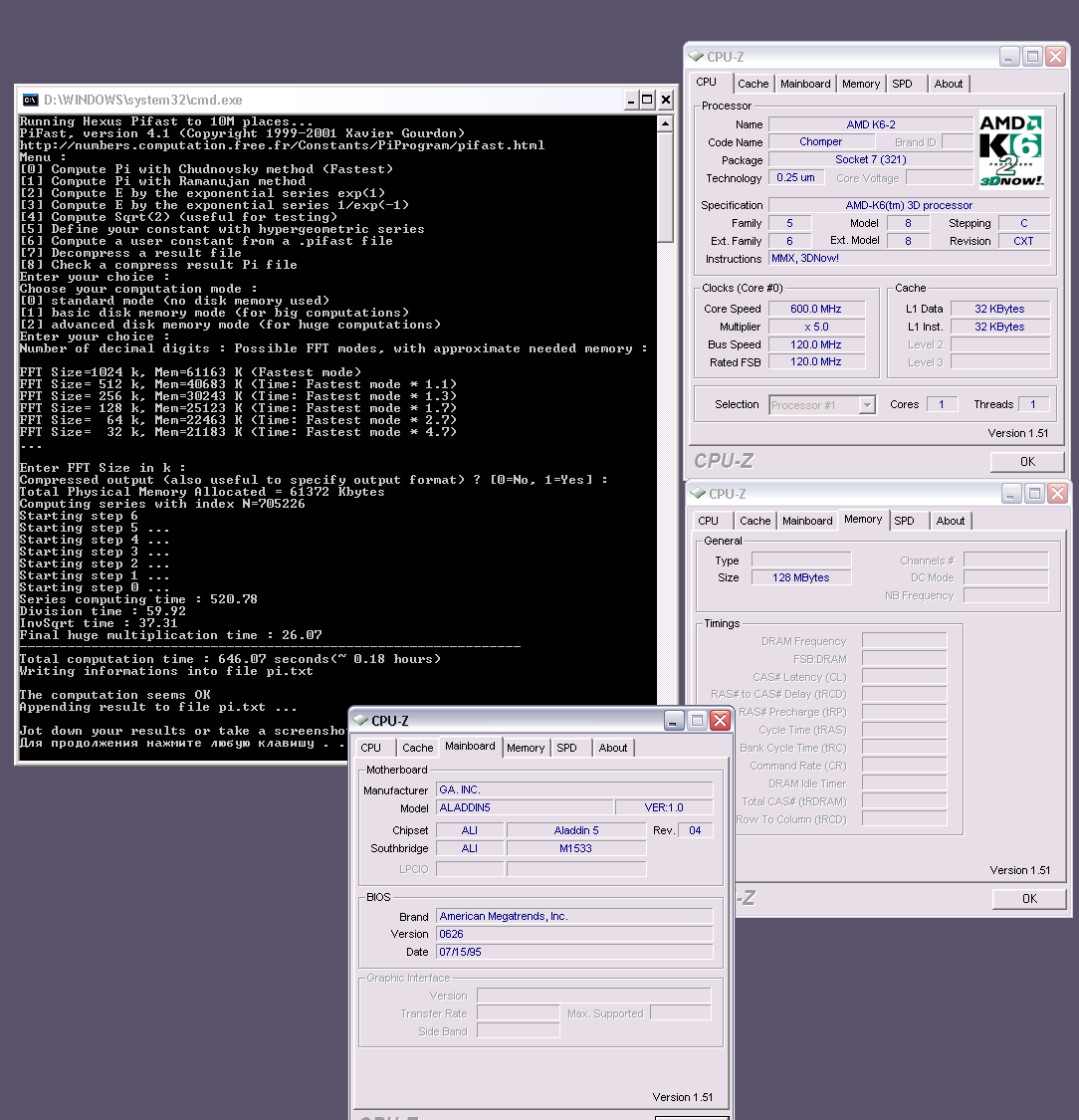The height and width of the screenshot is (1120, 1079).
Task: Click the ALADDIN5 model field
Action: (x=525, y=807)
